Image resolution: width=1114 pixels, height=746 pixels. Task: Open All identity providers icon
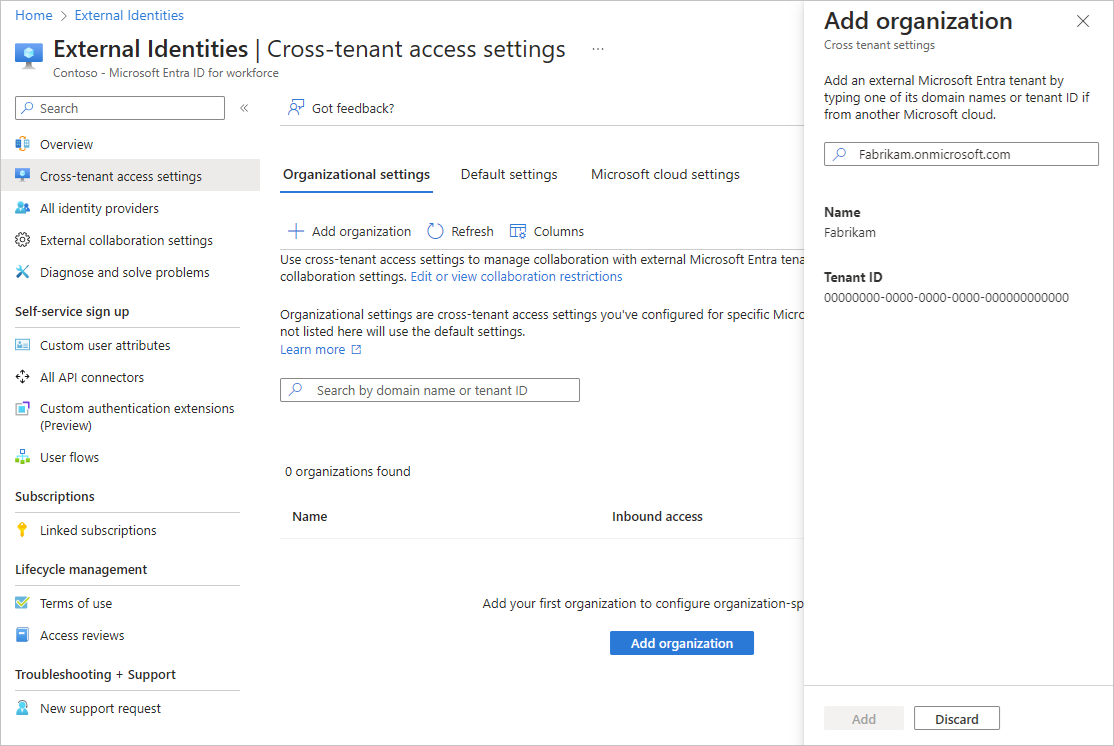click(x=23, y=208)
